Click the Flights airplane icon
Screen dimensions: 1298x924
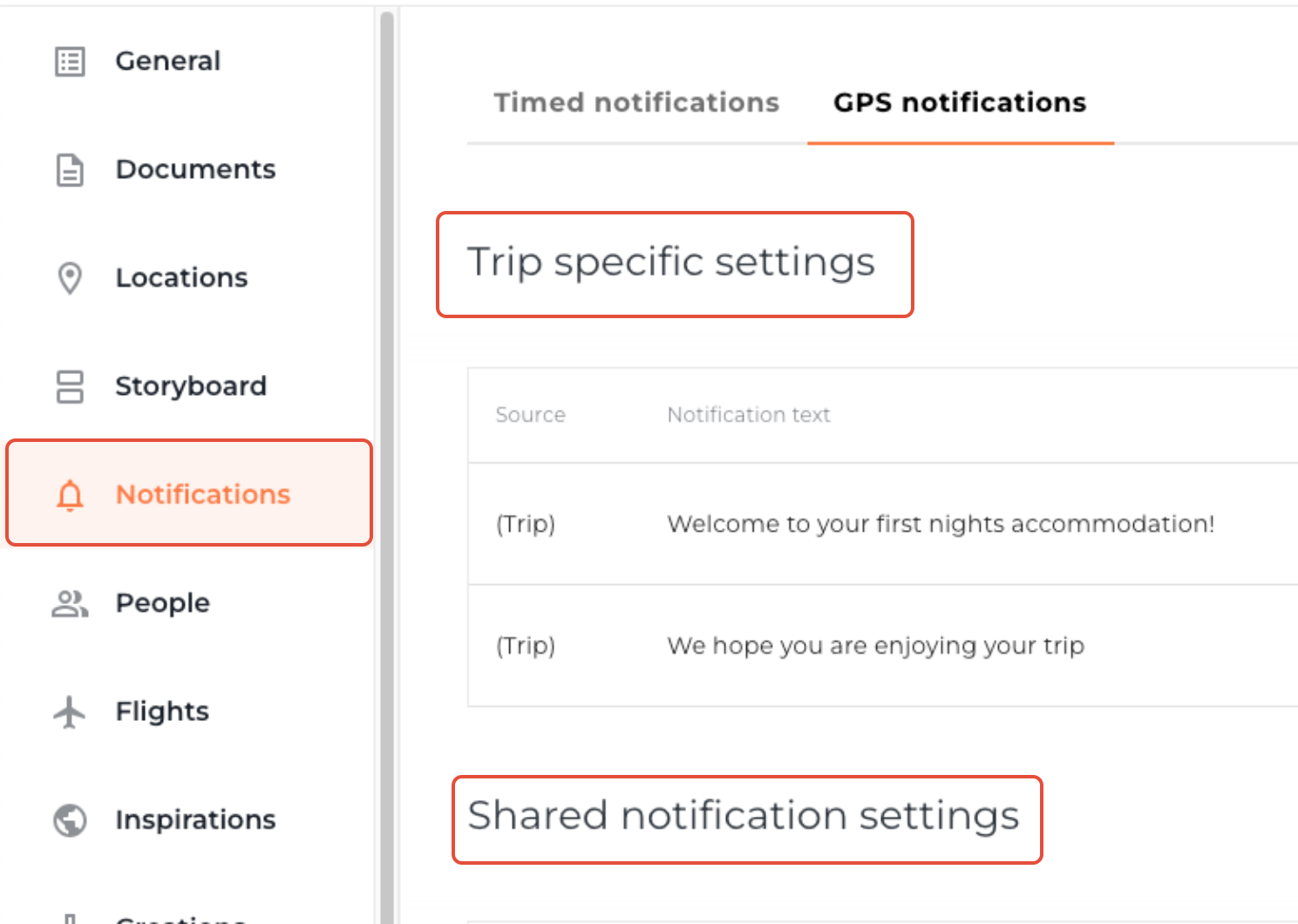(x=69, y=712)
